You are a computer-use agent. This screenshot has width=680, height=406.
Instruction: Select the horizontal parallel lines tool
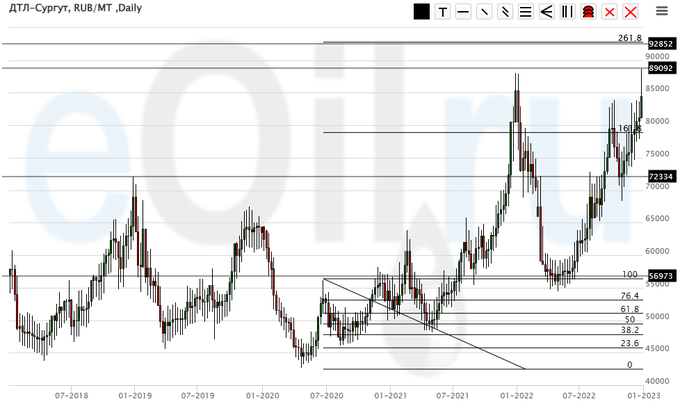(x=526, y=12)
